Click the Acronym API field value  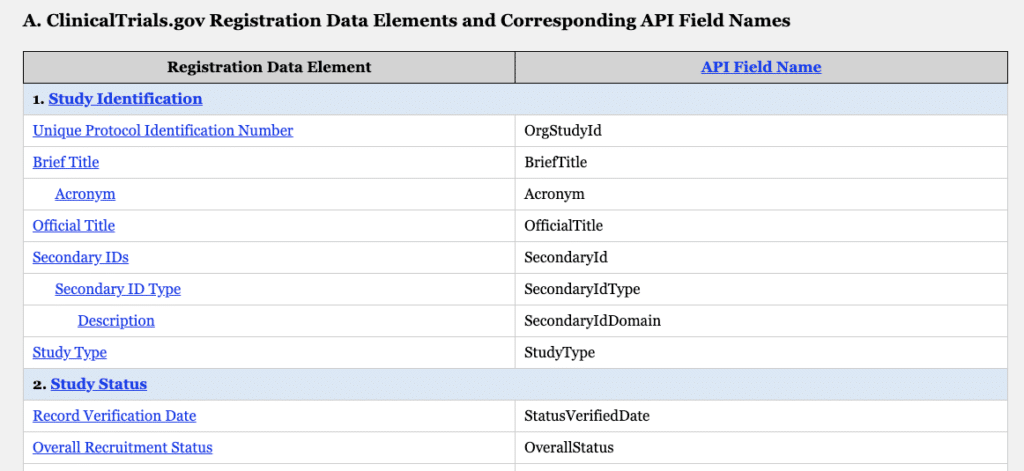point(554,194)
